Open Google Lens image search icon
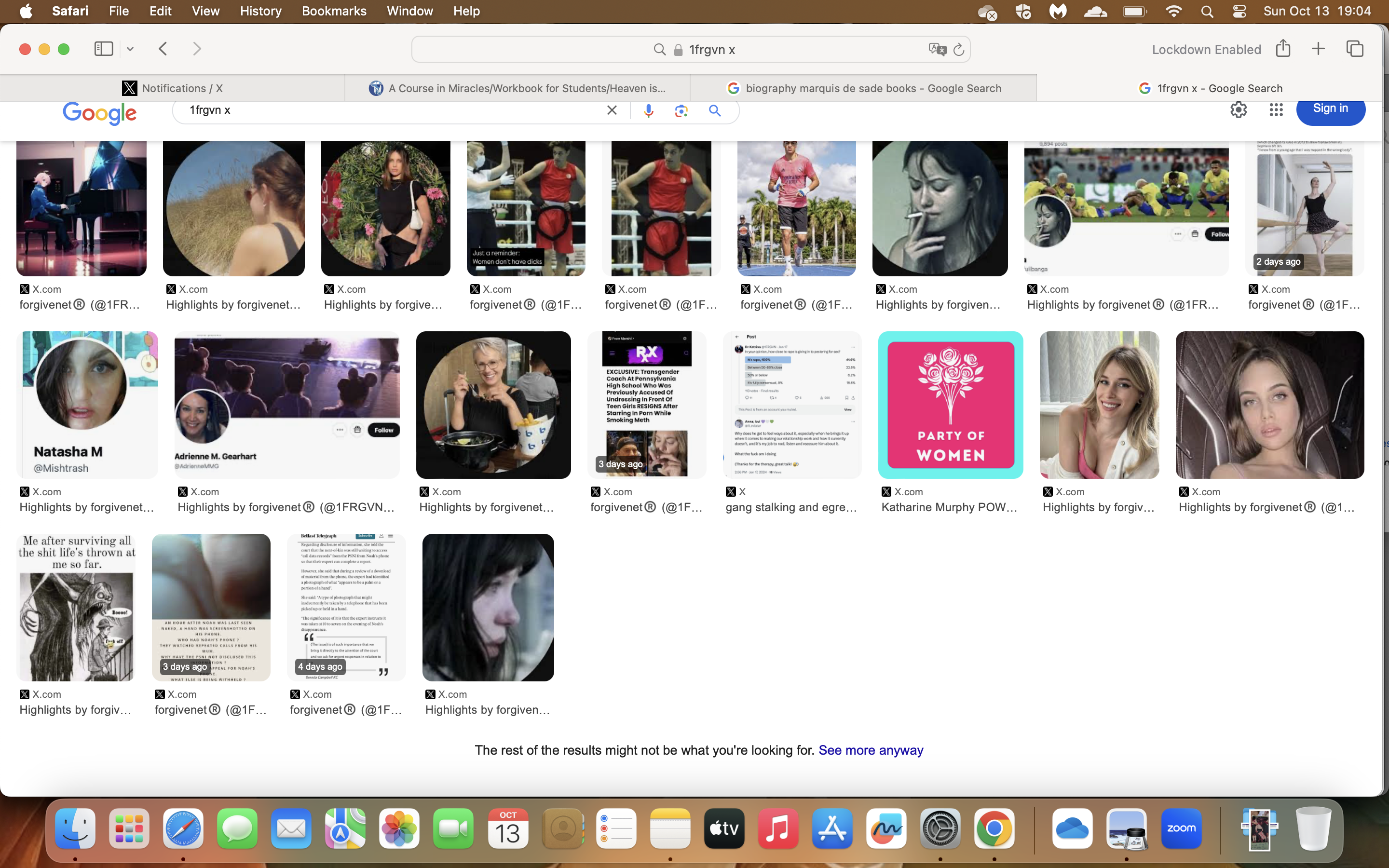Screen dimensions: 1389x868 (681, 110)
